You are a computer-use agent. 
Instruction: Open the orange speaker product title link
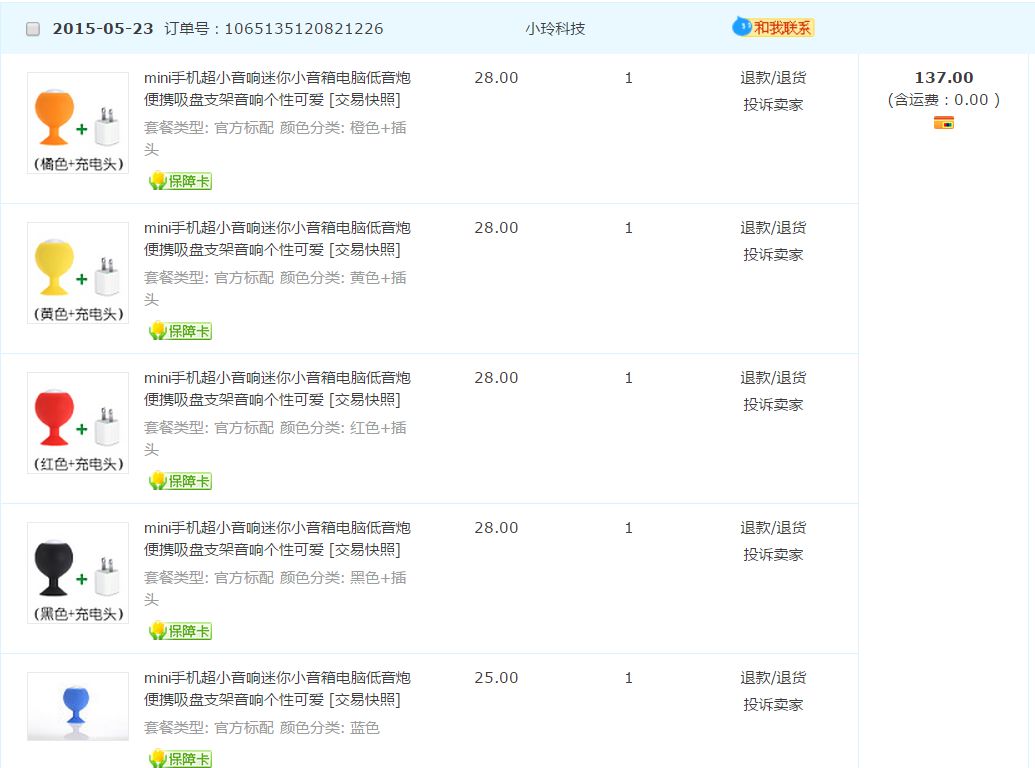point(276,88)
